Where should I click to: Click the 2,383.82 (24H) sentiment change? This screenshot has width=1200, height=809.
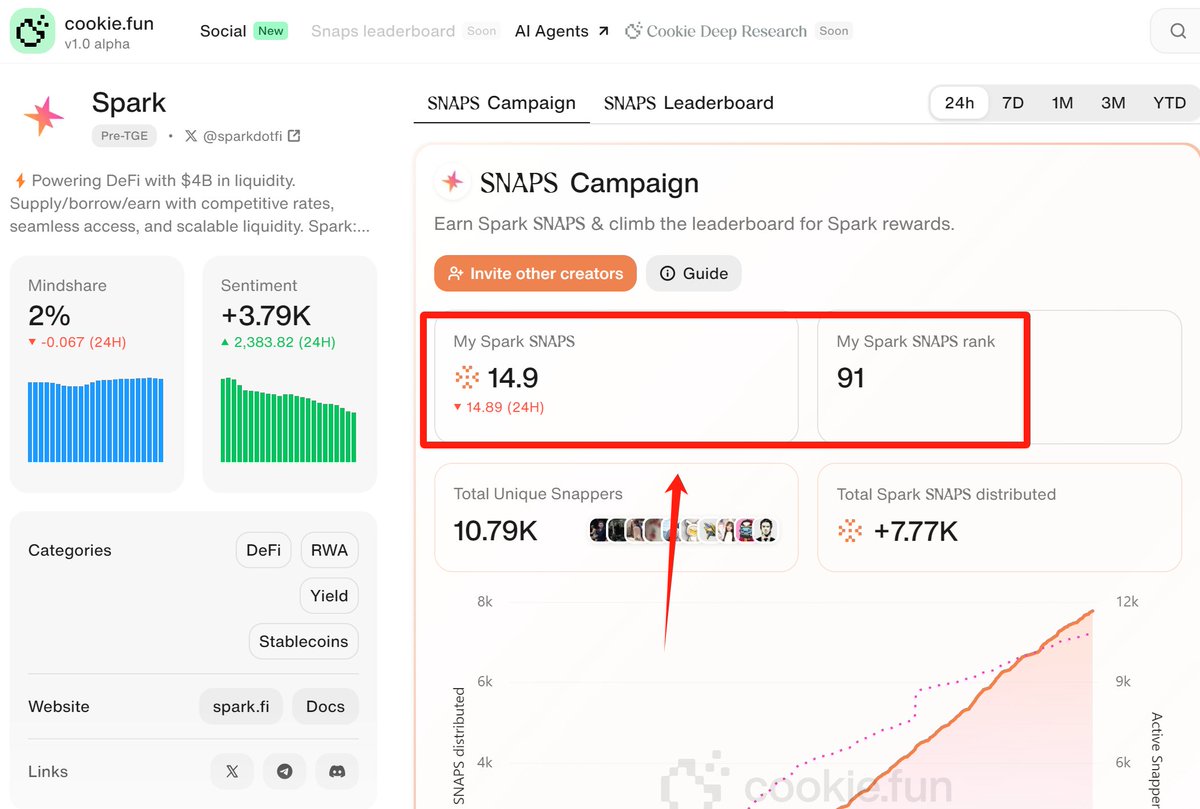(278, 342)
